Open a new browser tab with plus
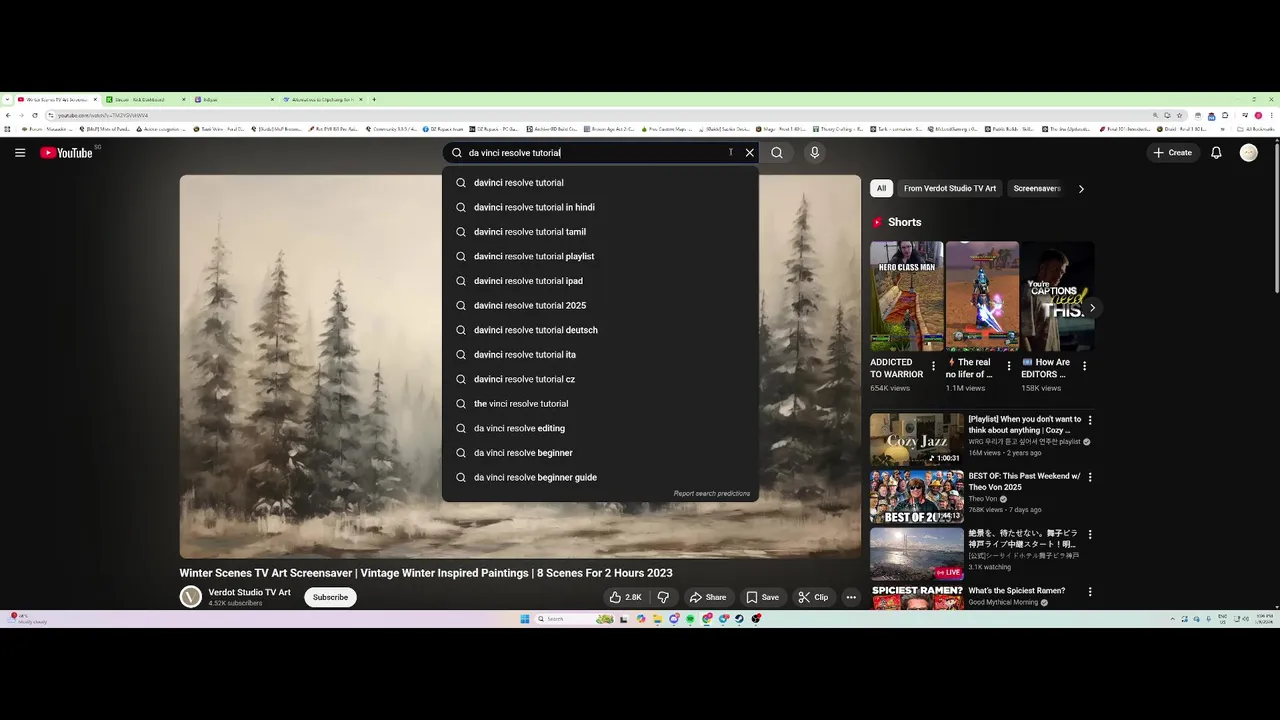 374,99
